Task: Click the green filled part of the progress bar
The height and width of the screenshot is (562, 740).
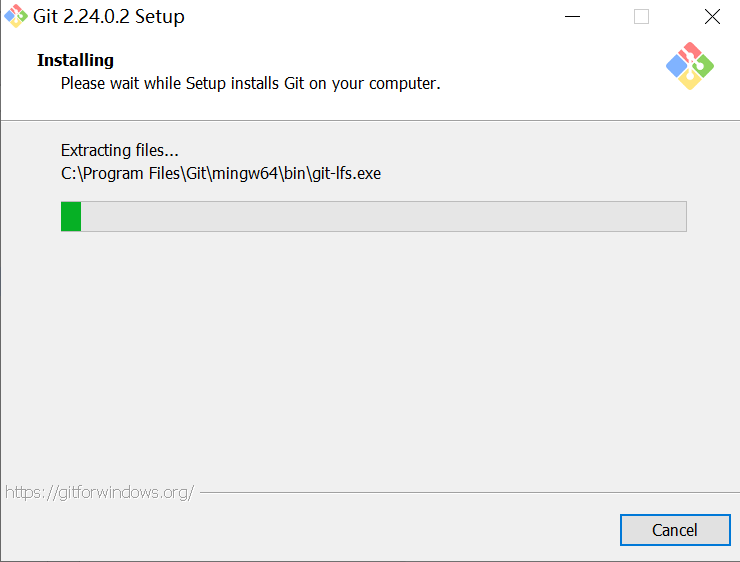Action: tap(71, 216)
